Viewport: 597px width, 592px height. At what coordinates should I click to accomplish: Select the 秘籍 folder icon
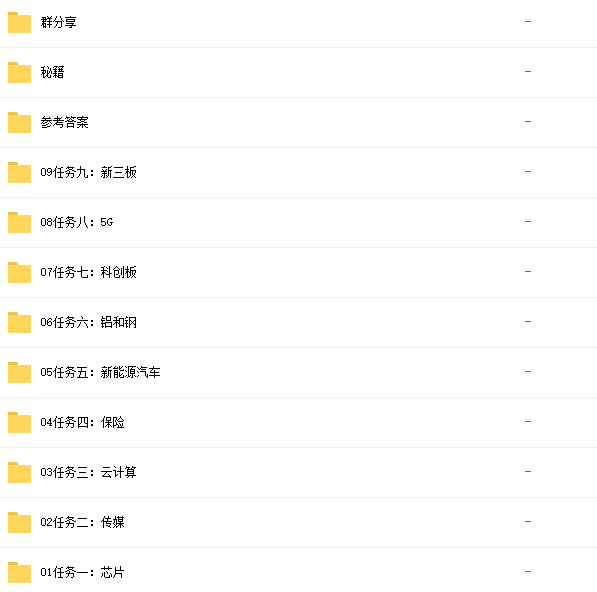click(19, 72)
